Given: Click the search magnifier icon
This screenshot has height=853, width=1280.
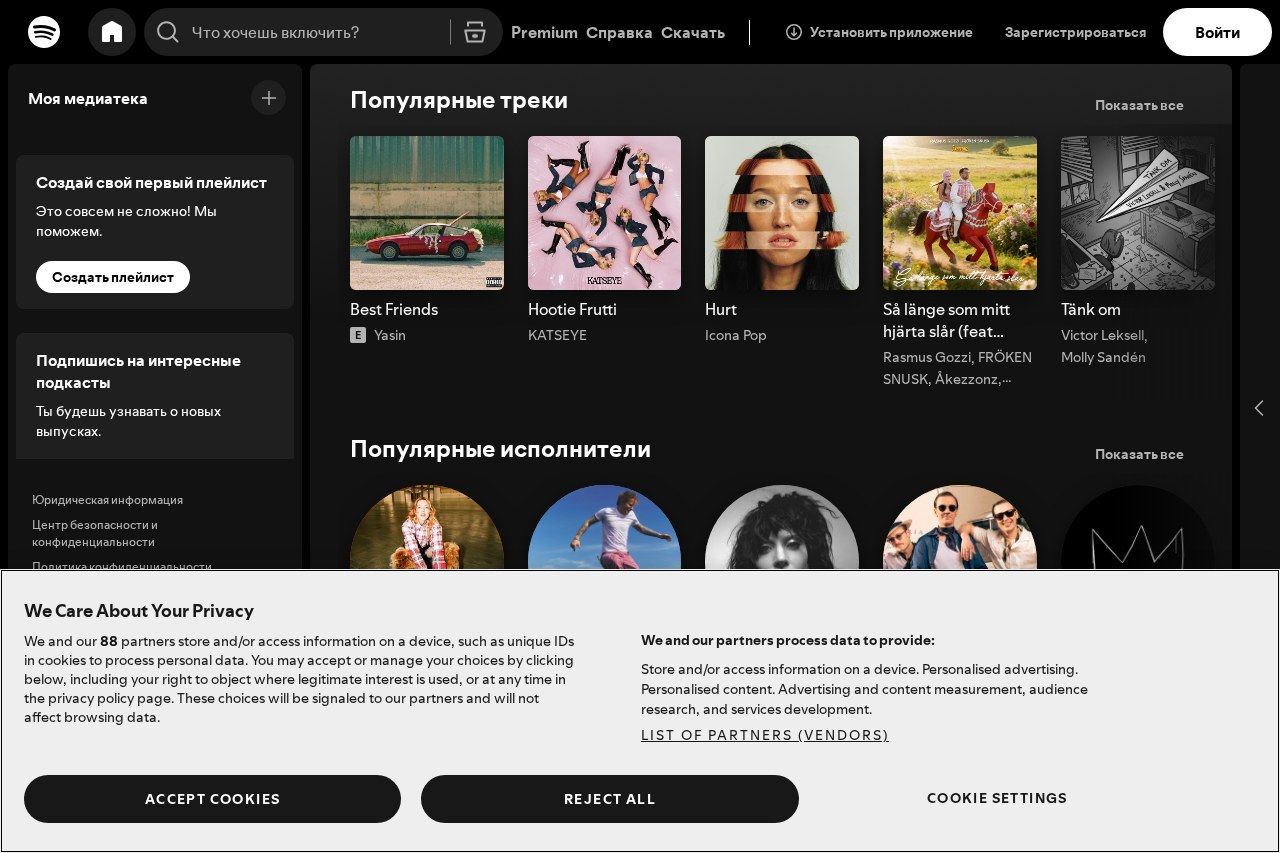Looking at the screenshot, I should [168, 32].
